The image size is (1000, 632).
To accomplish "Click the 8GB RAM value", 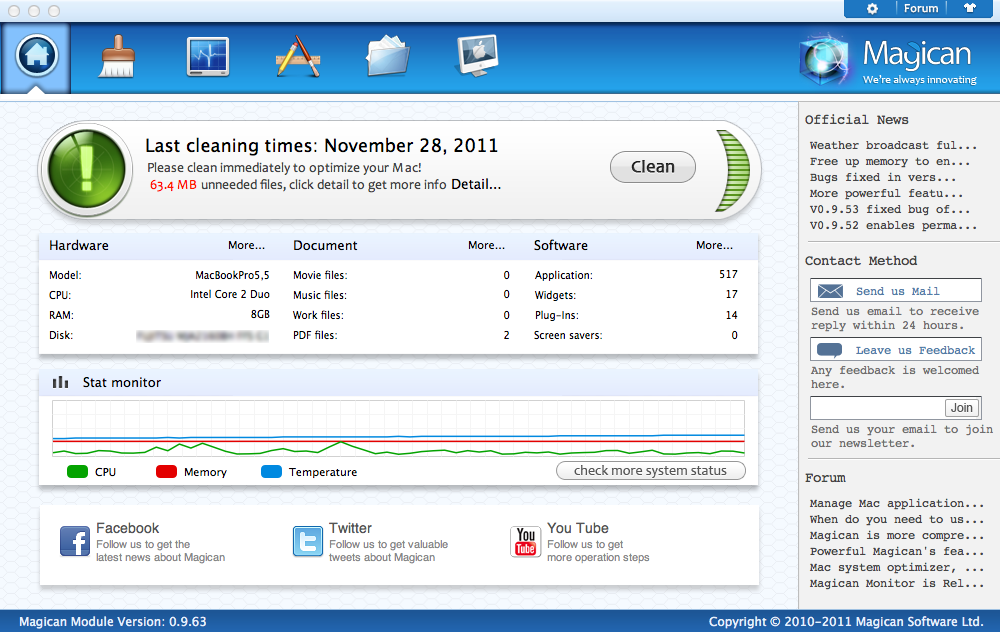I will (260, 314).
